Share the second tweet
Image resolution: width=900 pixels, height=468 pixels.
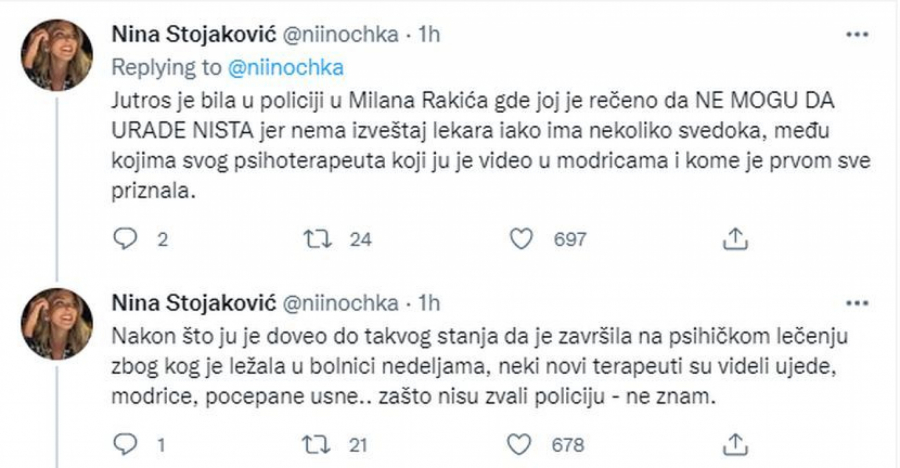[734, 441]
